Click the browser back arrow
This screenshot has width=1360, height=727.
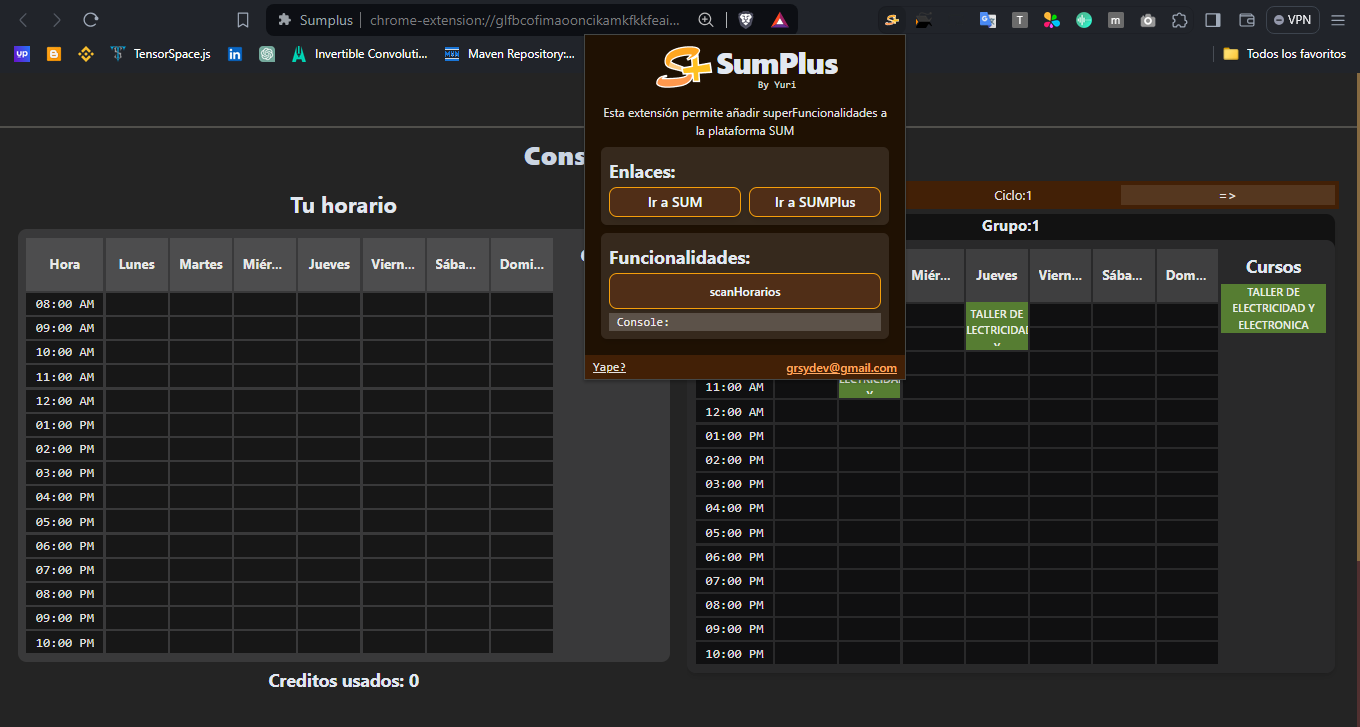point(24,20)
